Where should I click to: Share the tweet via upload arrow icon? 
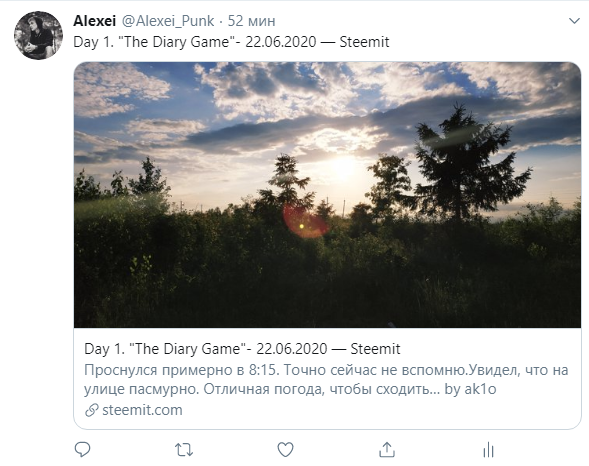pyautogui.click(x=387, y=449)
